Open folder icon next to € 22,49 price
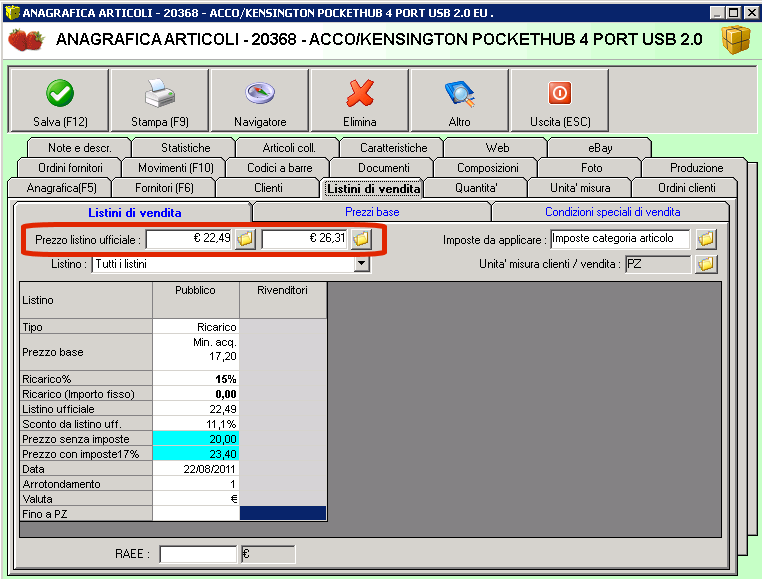 coord(245,239)
